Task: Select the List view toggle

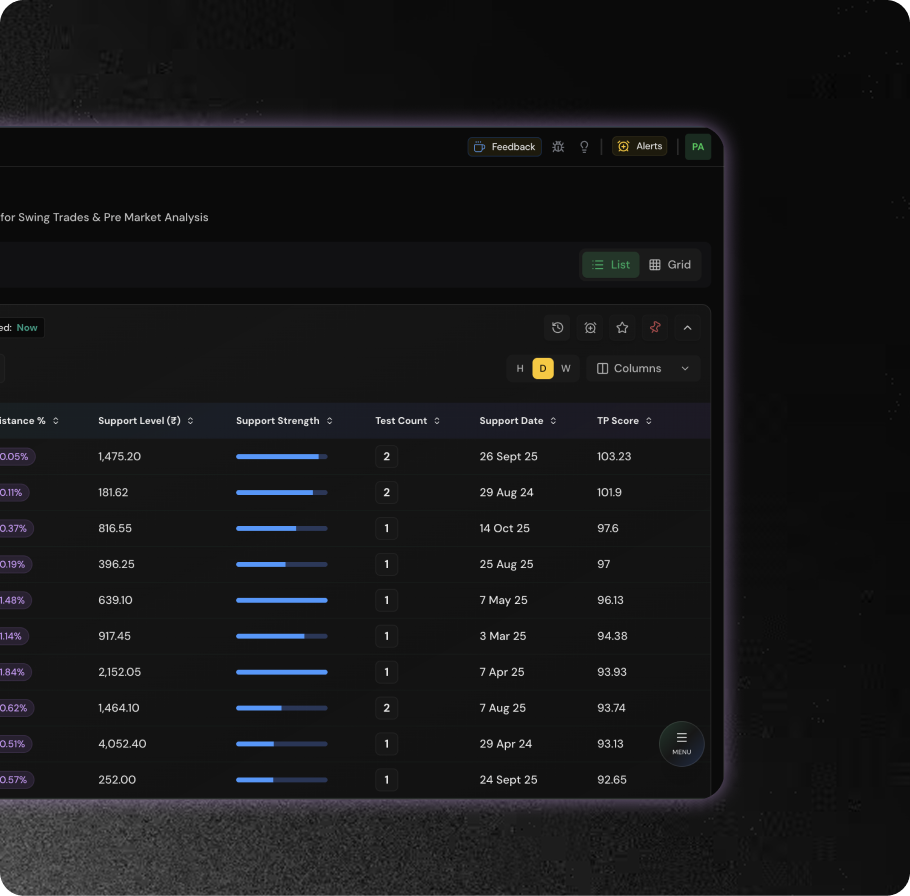Action: pos(611,265)
